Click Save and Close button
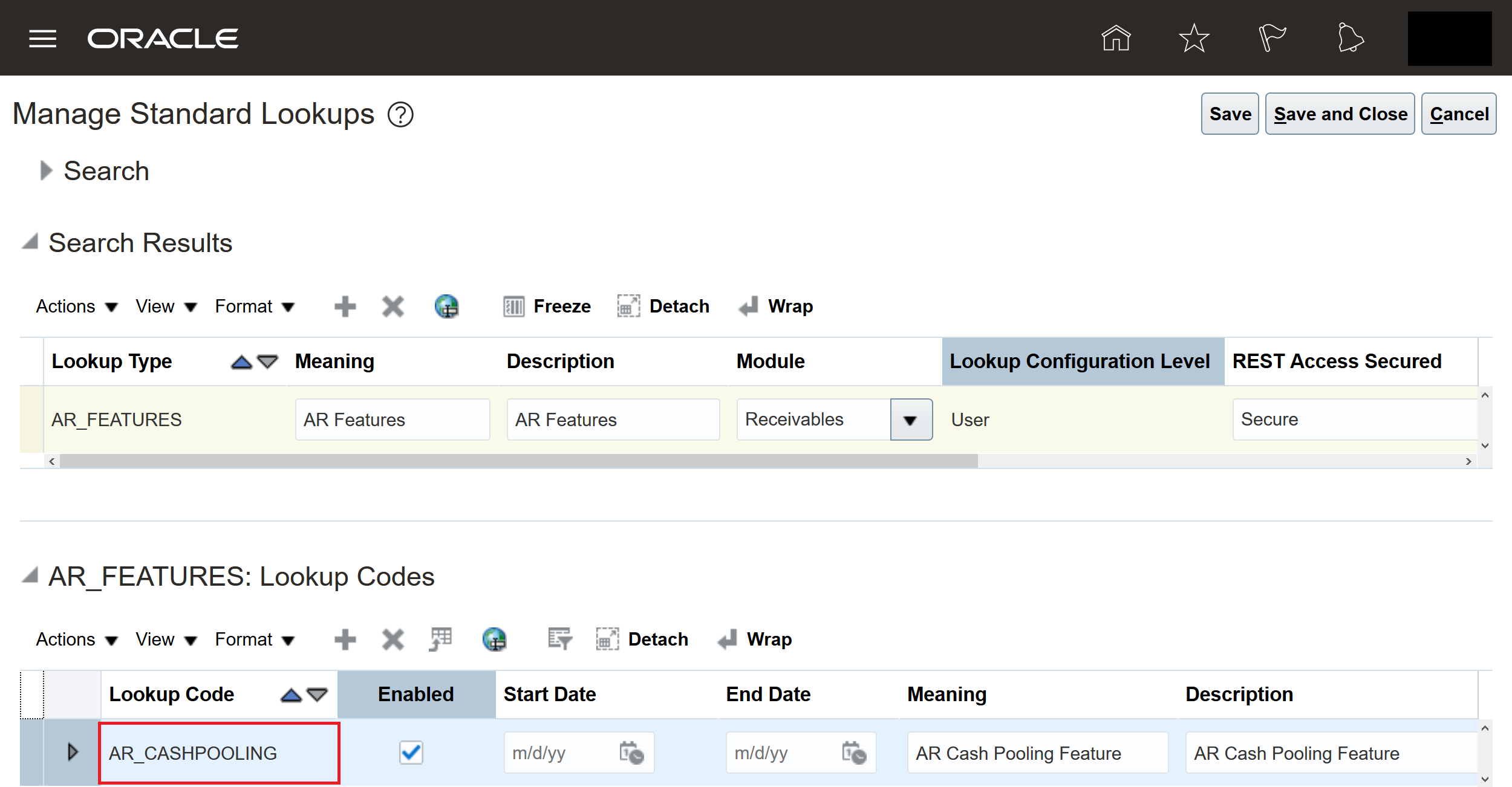Image resolution: width=1512 pixels, height=787 pixels. [1340, 114]
